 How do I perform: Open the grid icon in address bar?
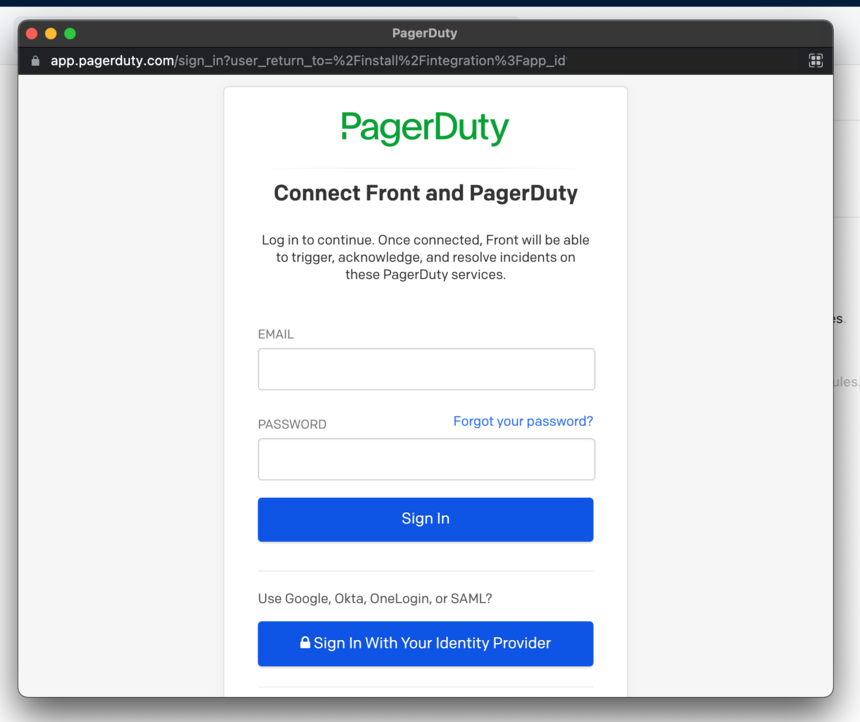816,60
